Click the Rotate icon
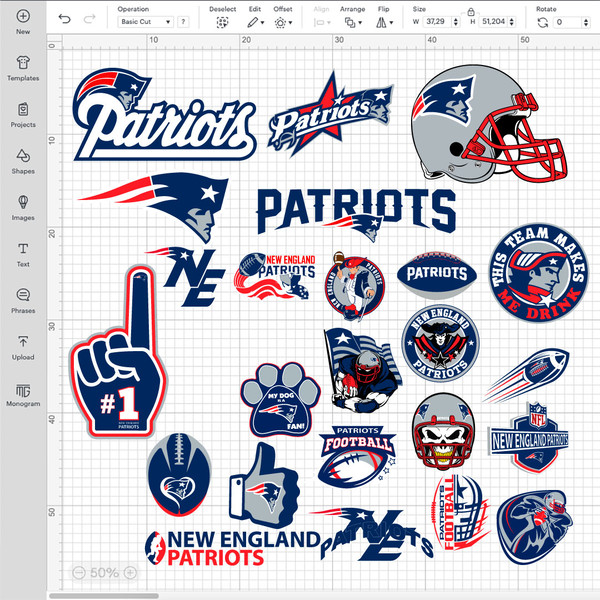 [543, 23]
